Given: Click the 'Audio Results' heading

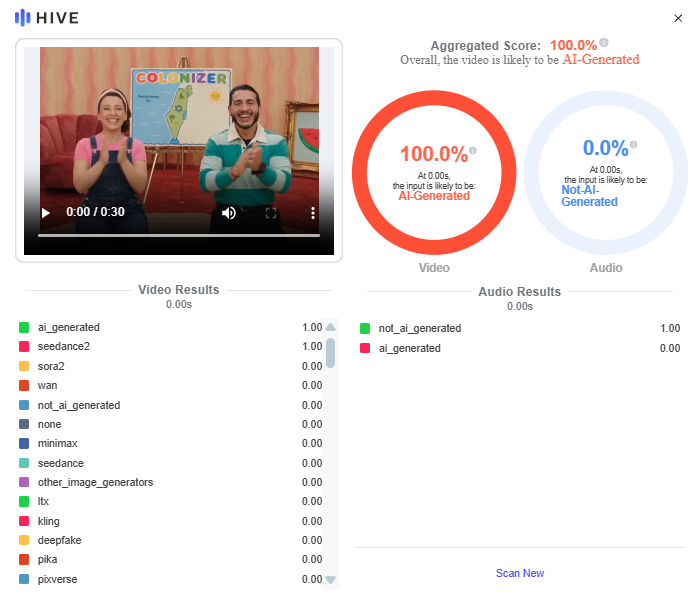Looking at the screenshot, I should tap(519, 292).
